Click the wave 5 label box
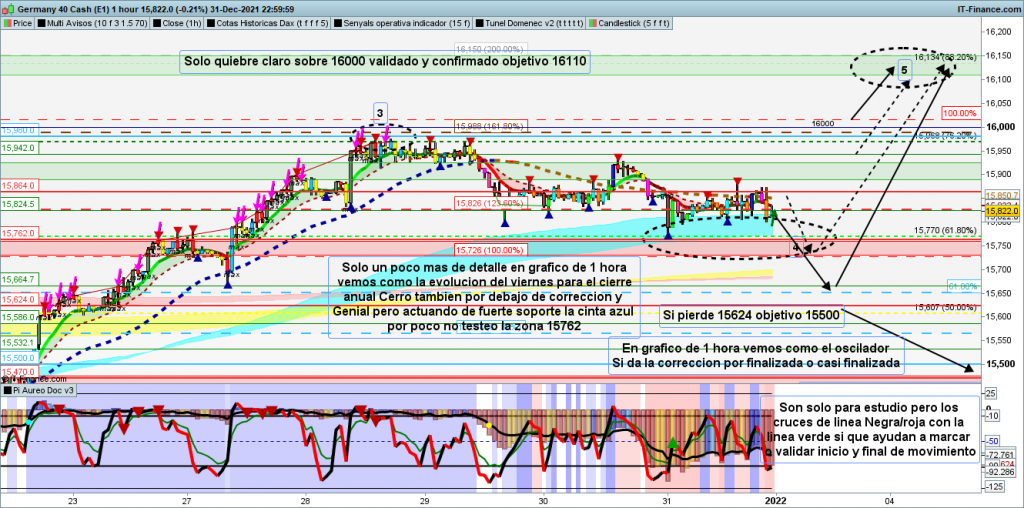The image size is (1024, 508). [904, 70]
